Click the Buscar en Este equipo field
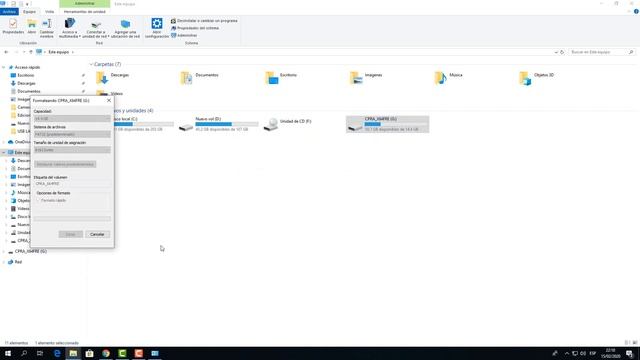The width and height of the screenshot is (640, 360). (x=602, y=52)
